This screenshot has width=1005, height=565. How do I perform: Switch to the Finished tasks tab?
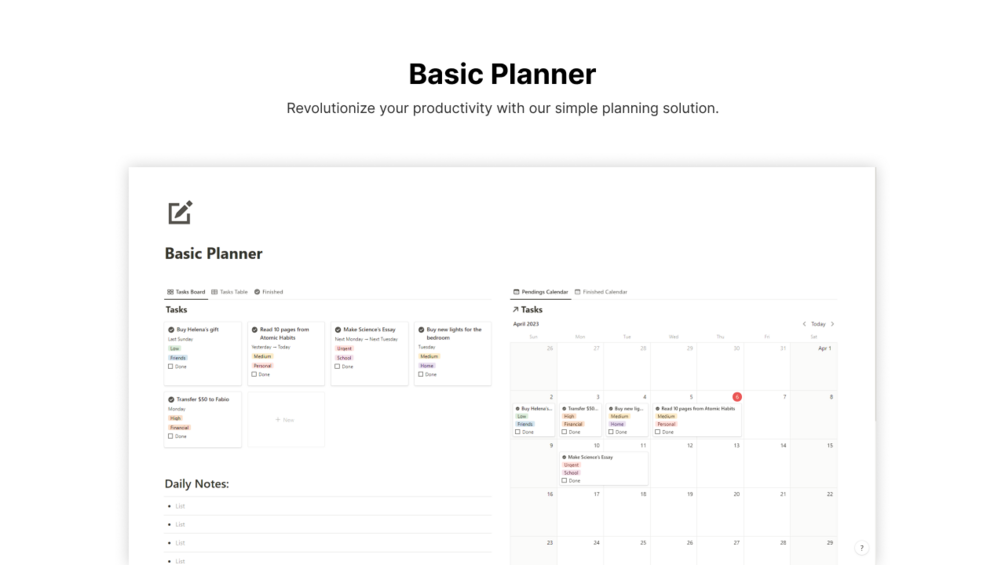click(268, 292)
